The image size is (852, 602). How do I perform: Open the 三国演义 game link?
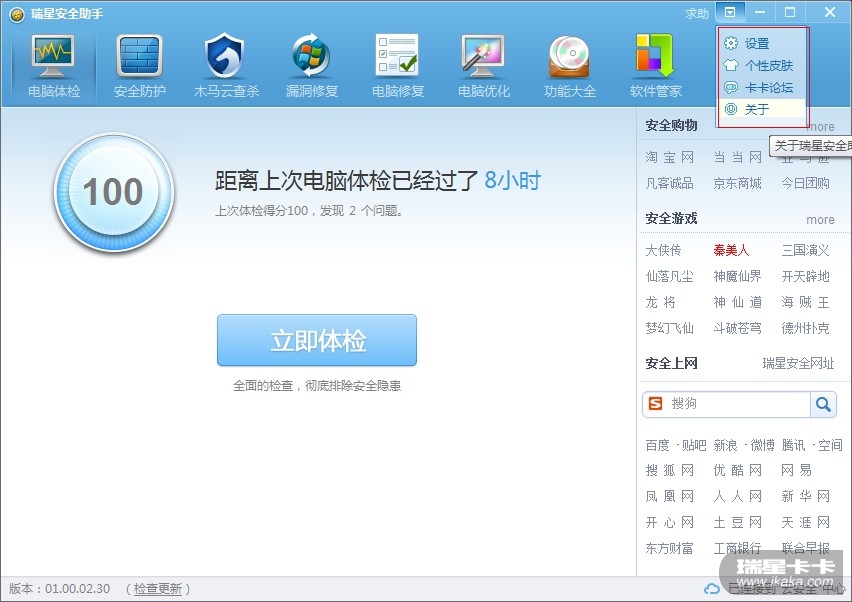coord(805,250)
